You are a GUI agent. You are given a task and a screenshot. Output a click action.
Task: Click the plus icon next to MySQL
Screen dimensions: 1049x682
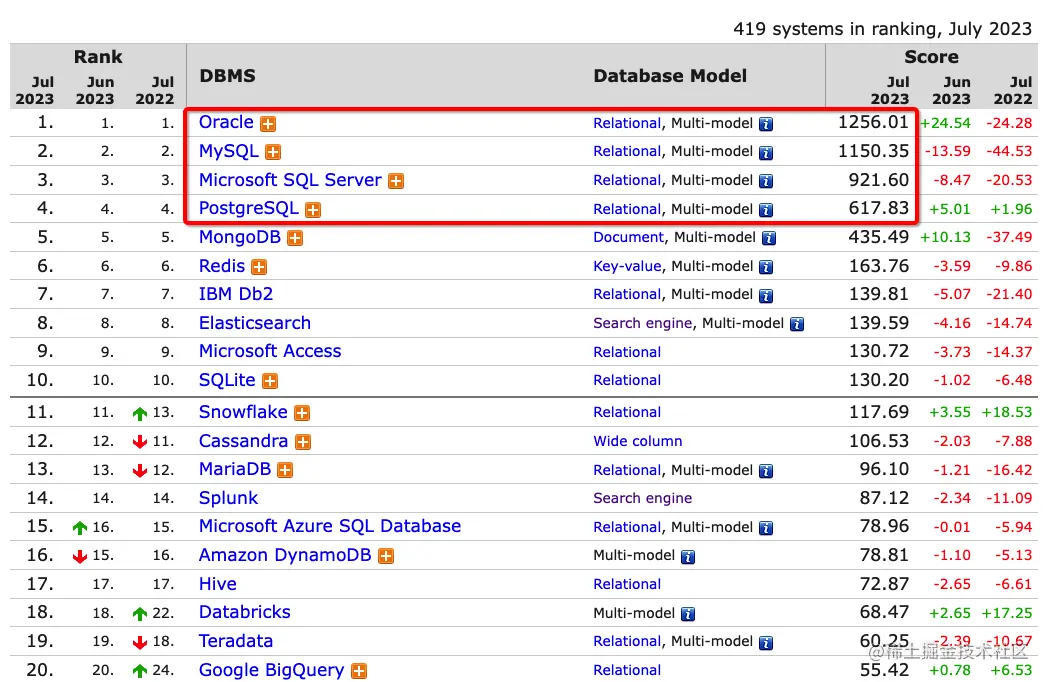(x=273, y=152)
